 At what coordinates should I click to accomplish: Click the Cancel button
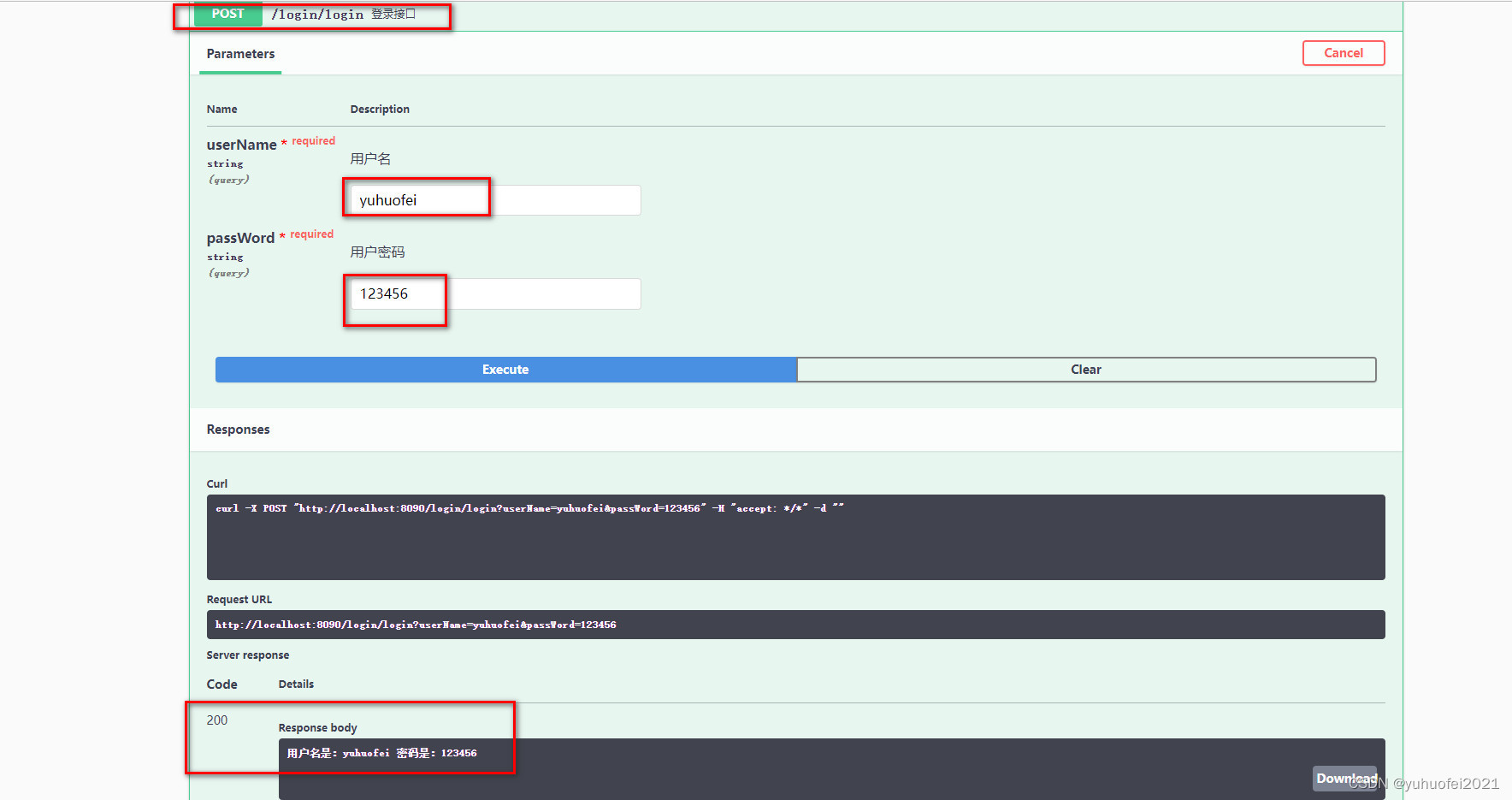[1344, 53]
